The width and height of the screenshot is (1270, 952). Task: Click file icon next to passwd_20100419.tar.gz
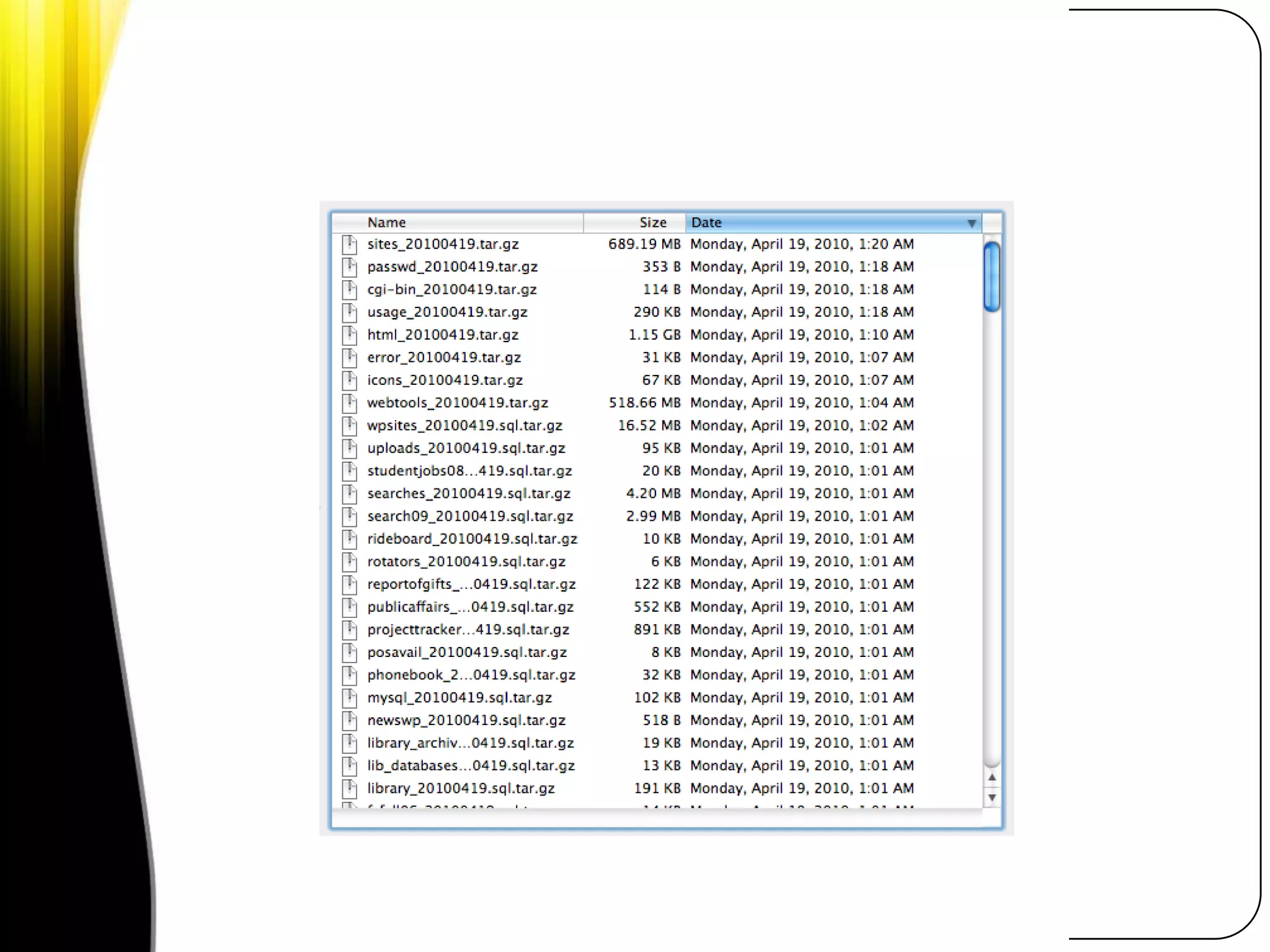pyautogui.click(x=350, y=267)
